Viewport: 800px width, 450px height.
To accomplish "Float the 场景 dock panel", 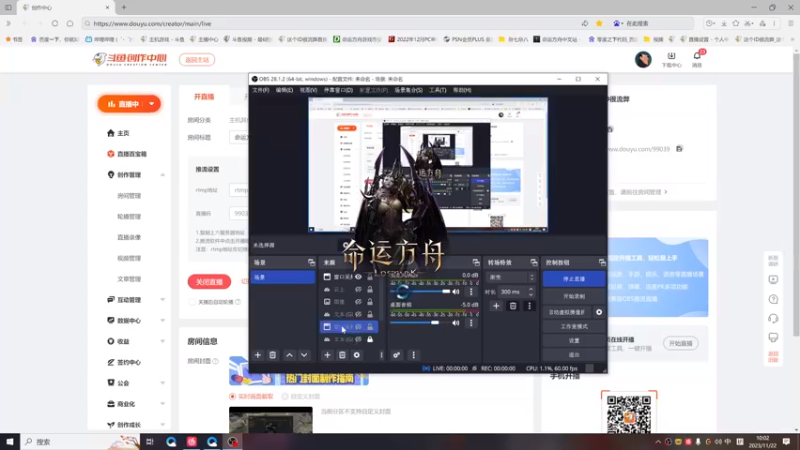I will (311, 262).
